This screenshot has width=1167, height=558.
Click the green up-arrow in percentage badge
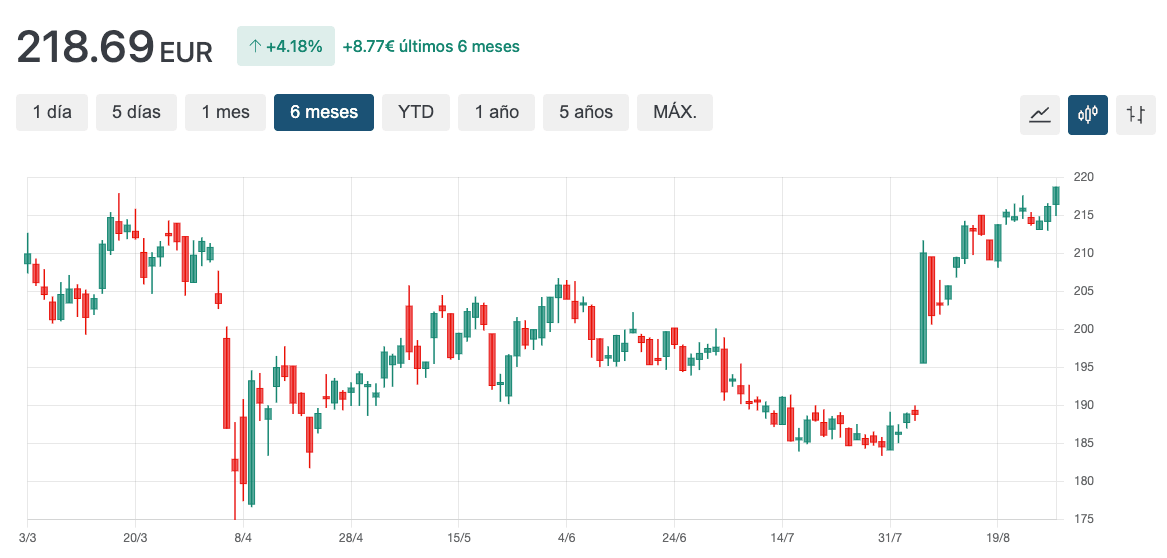pos(254,46)
